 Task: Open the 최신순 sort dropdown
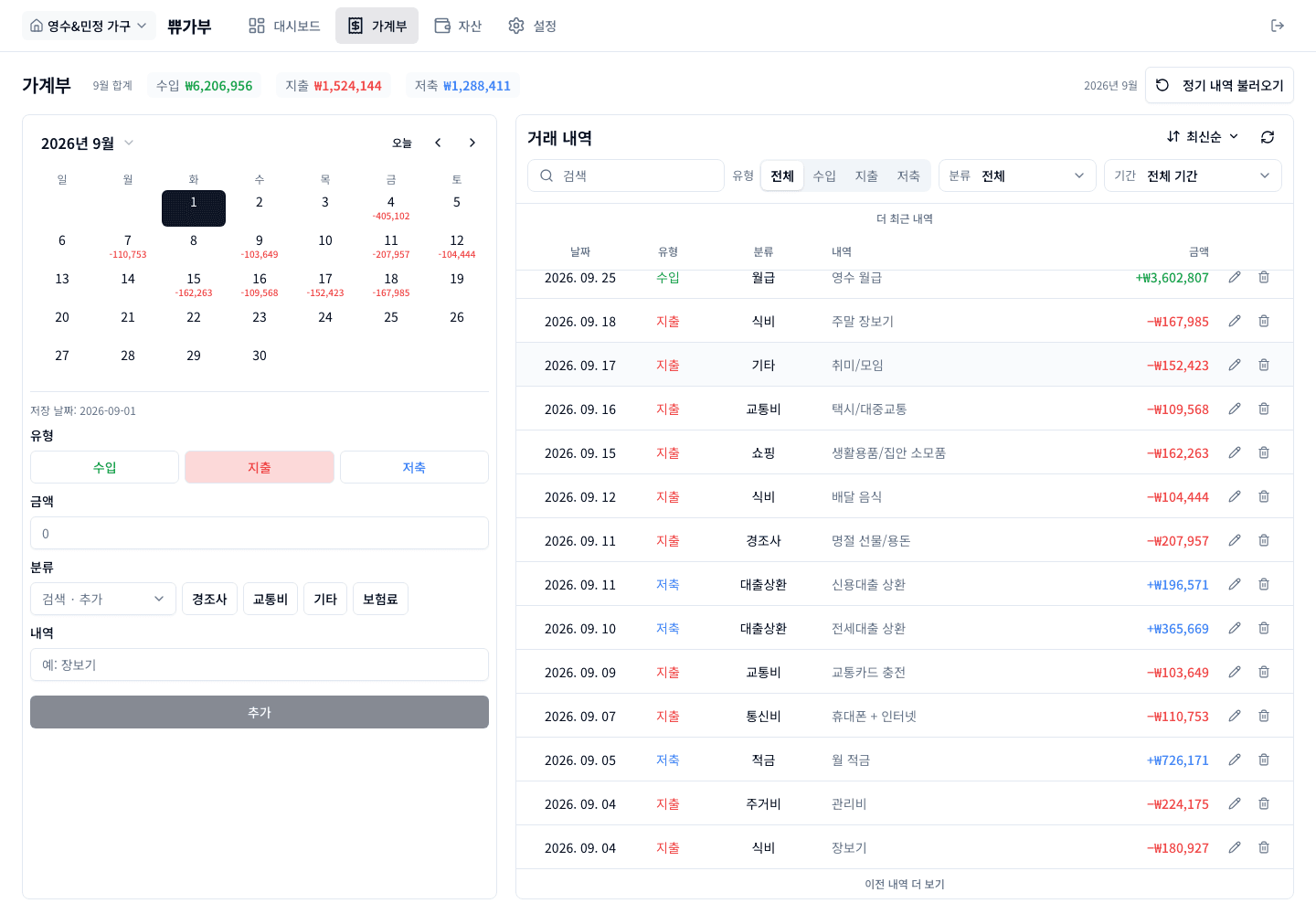point(1203,137)
